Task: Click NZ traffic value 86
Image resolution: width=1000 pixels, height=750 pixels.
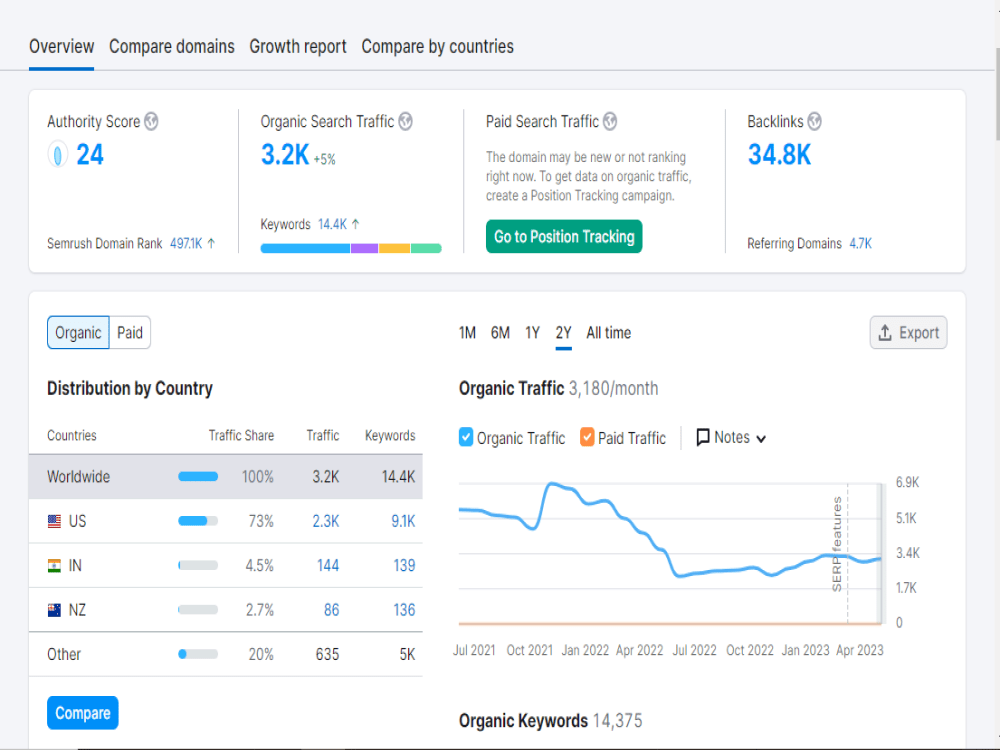Action: (x=332, y=610)
